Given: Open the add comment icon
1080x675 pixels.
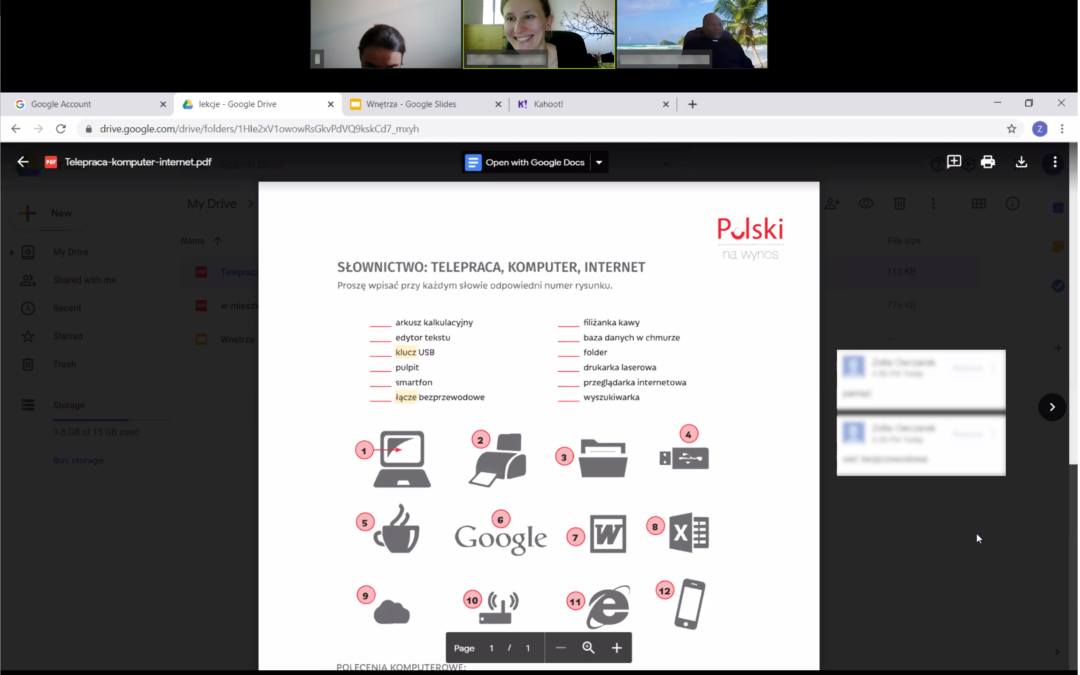Looking at the screenshot, I should tap(954, 162).
